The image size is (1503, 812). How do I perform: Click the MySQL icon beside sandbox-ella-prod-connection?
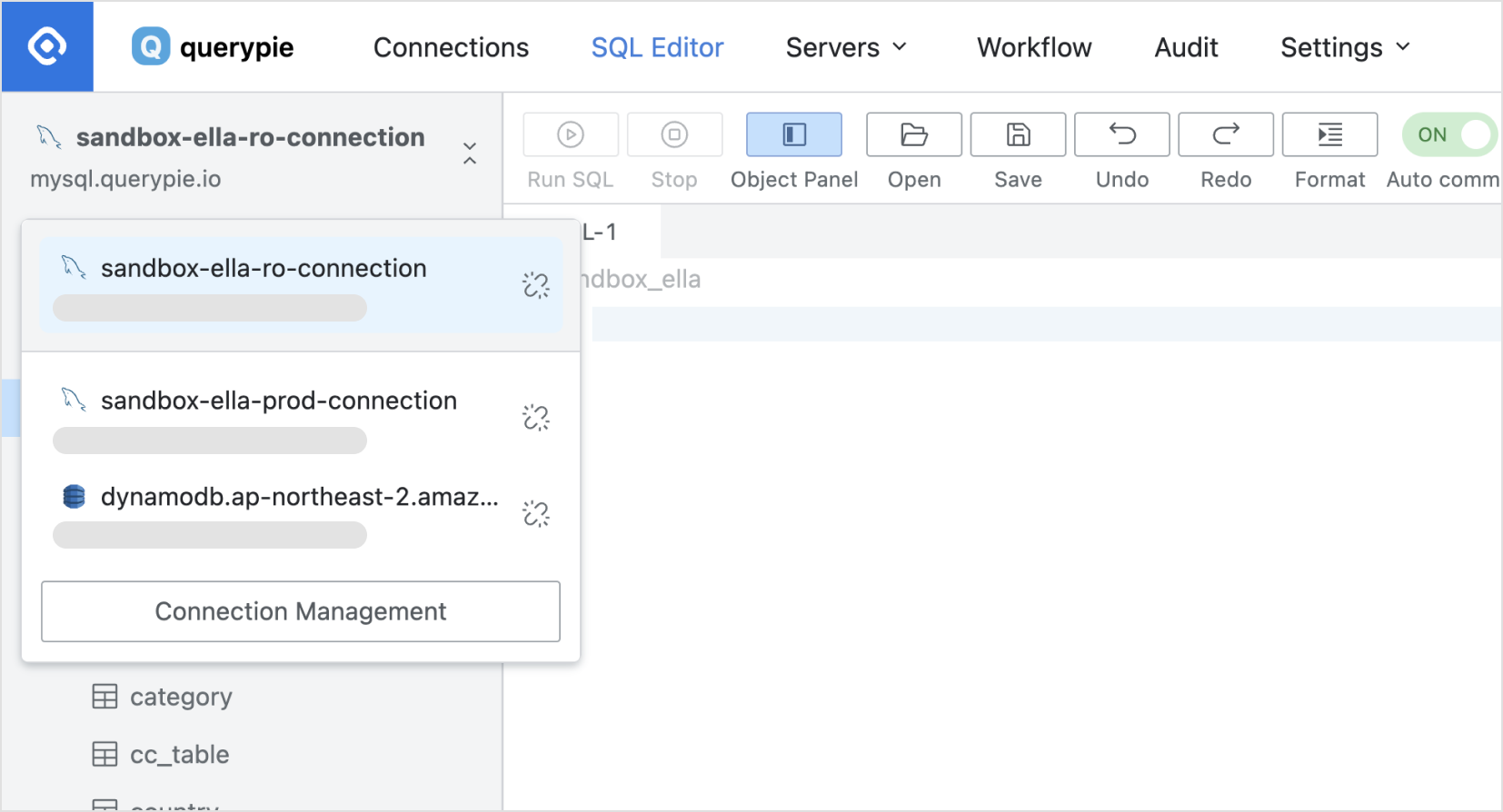pos(74,399)
